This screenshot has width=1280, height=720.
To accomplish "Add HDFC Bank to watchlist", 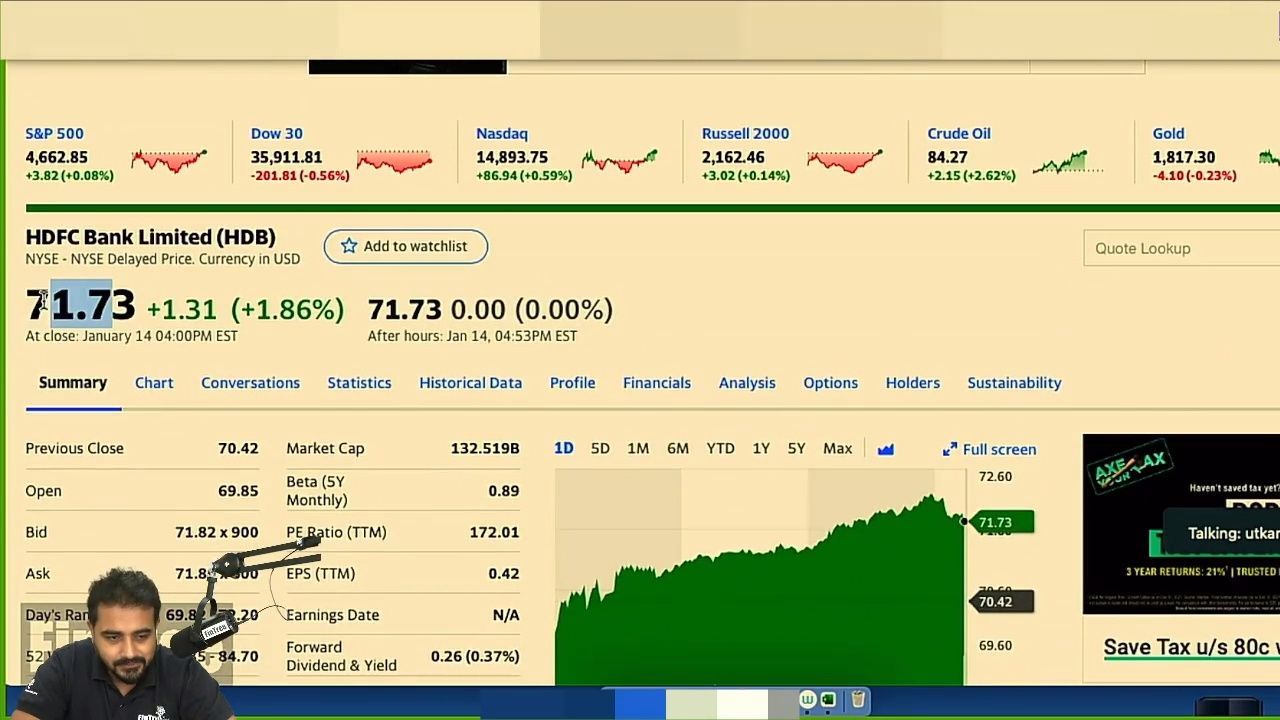I will [405, 246].
